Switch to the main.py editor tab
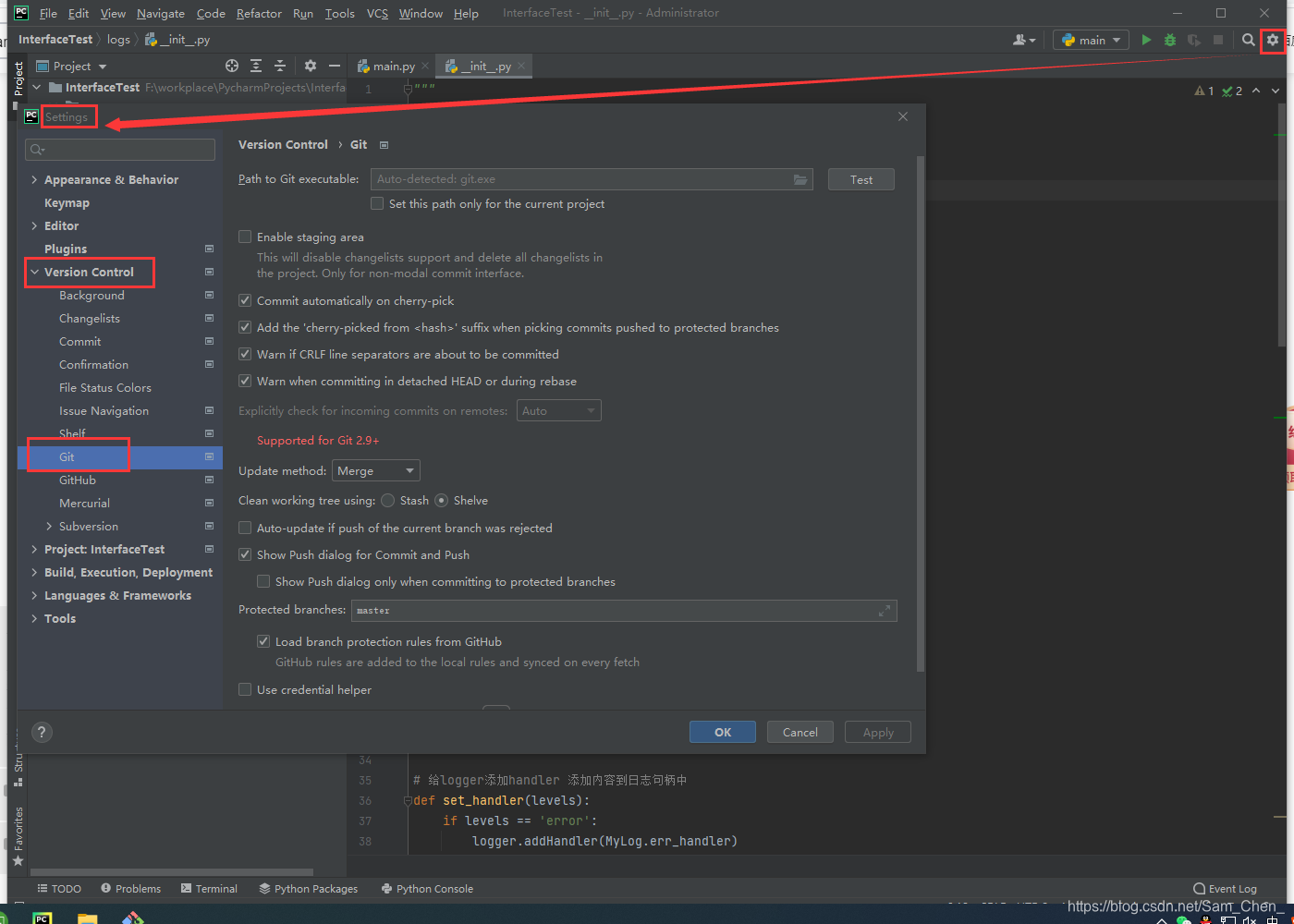 click(x=389, y=66)
